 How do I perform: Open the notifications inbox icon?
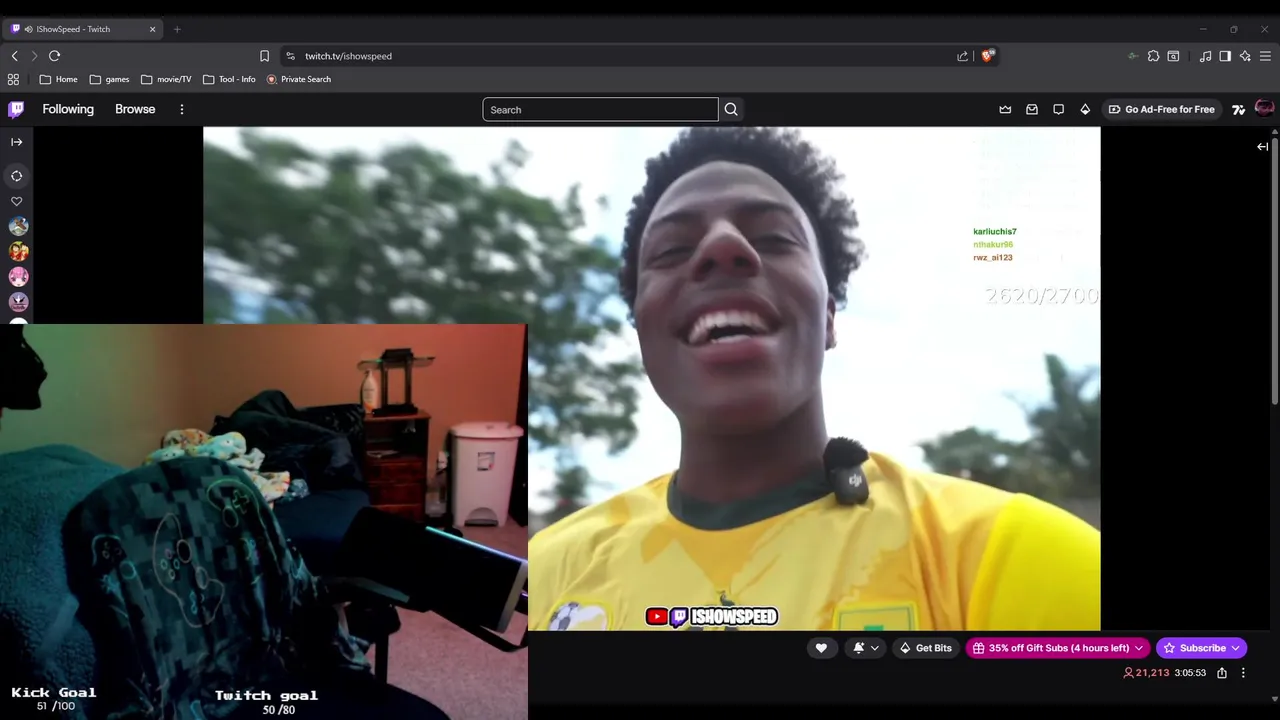click(1032, 109)
